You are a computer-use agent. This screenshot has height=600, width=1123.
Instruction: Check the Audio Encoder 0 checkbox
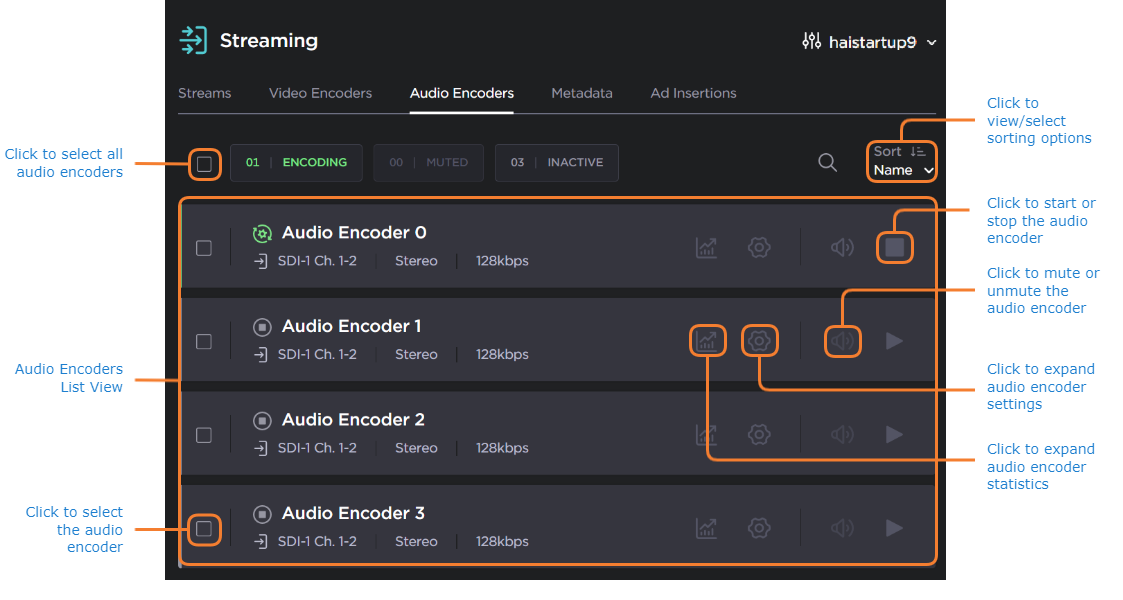pos(204,248)
